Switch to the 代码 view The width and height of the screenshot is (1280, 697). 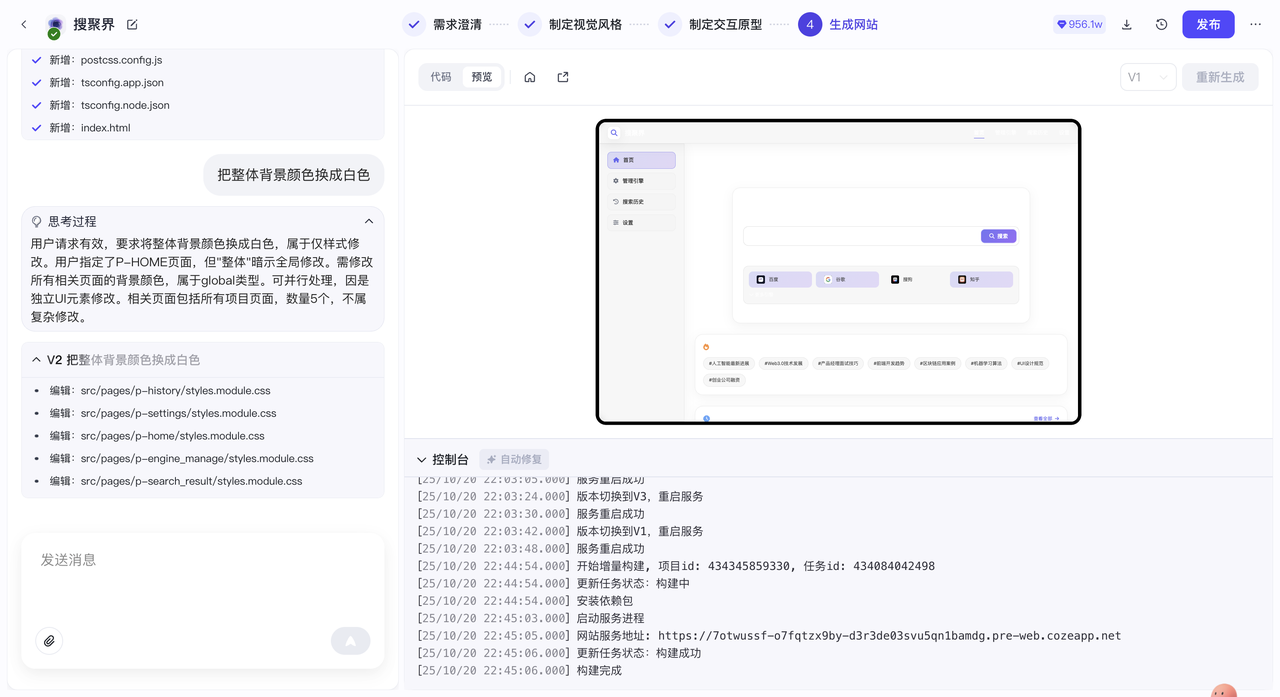tap(441, 77)
